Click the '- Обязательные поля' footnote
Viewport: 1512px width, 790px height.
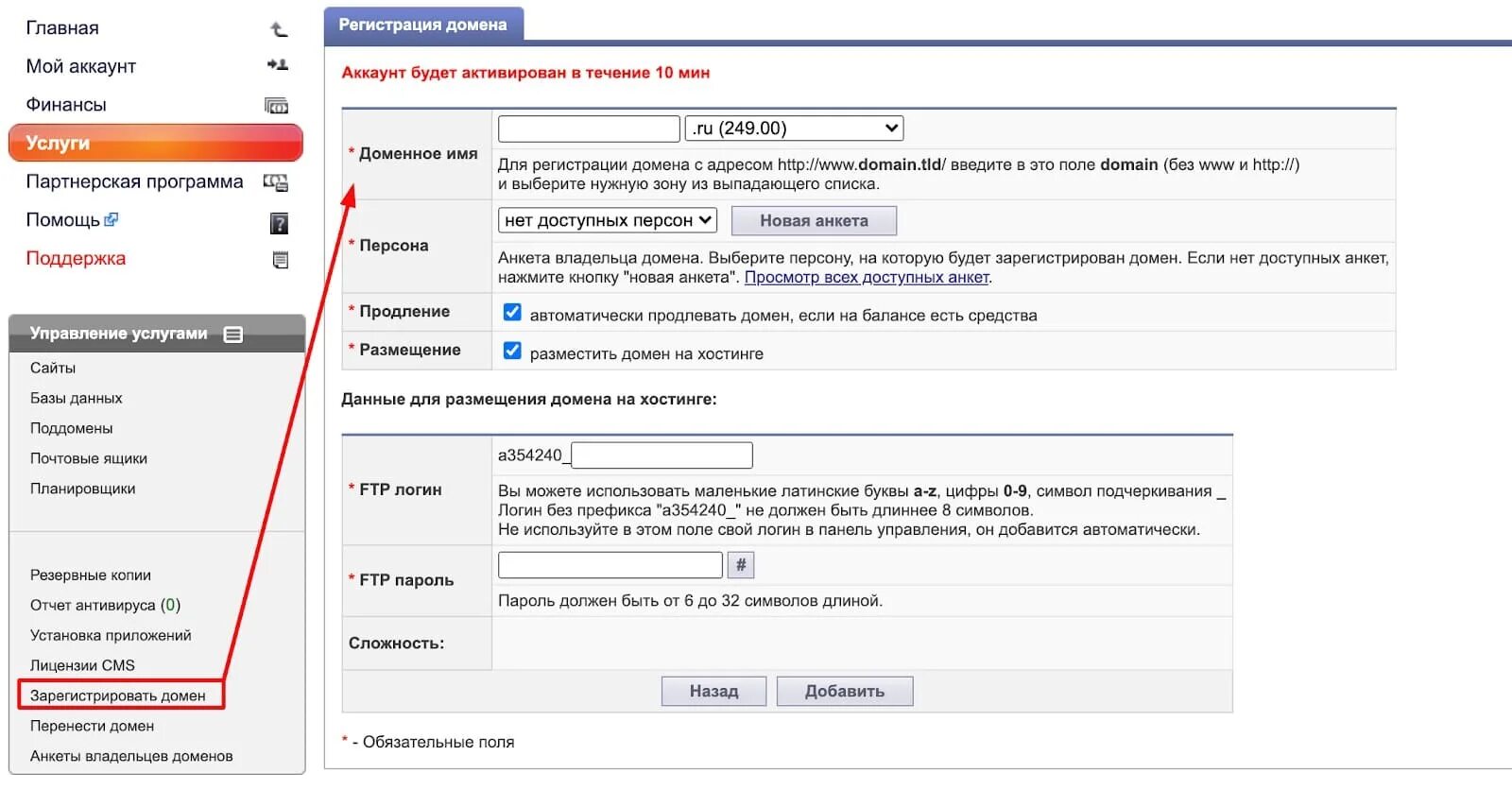[433, 743]
